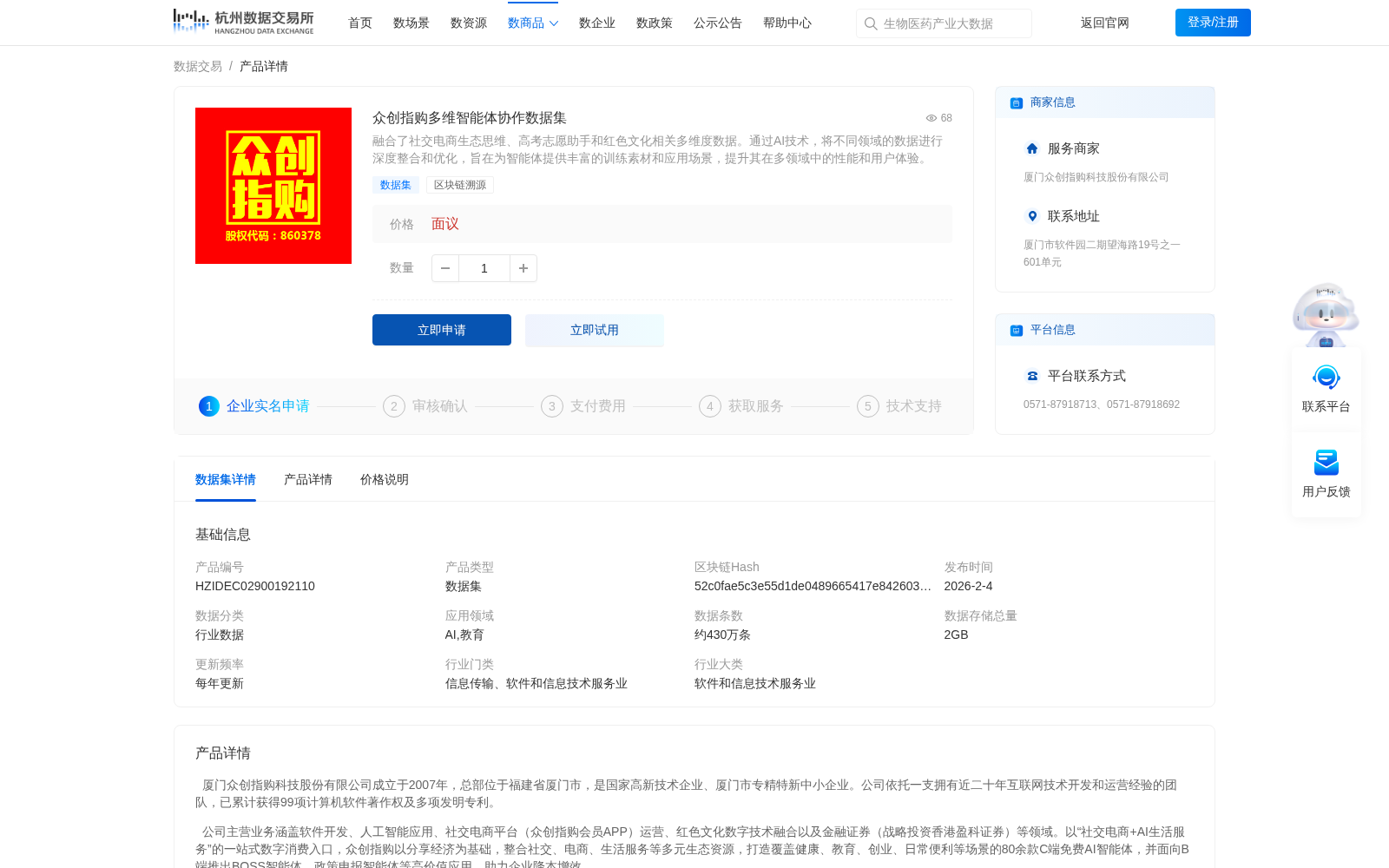1389x868 pixels.
Task: Switch to 价格说明 tab
Action: [385, 479]
